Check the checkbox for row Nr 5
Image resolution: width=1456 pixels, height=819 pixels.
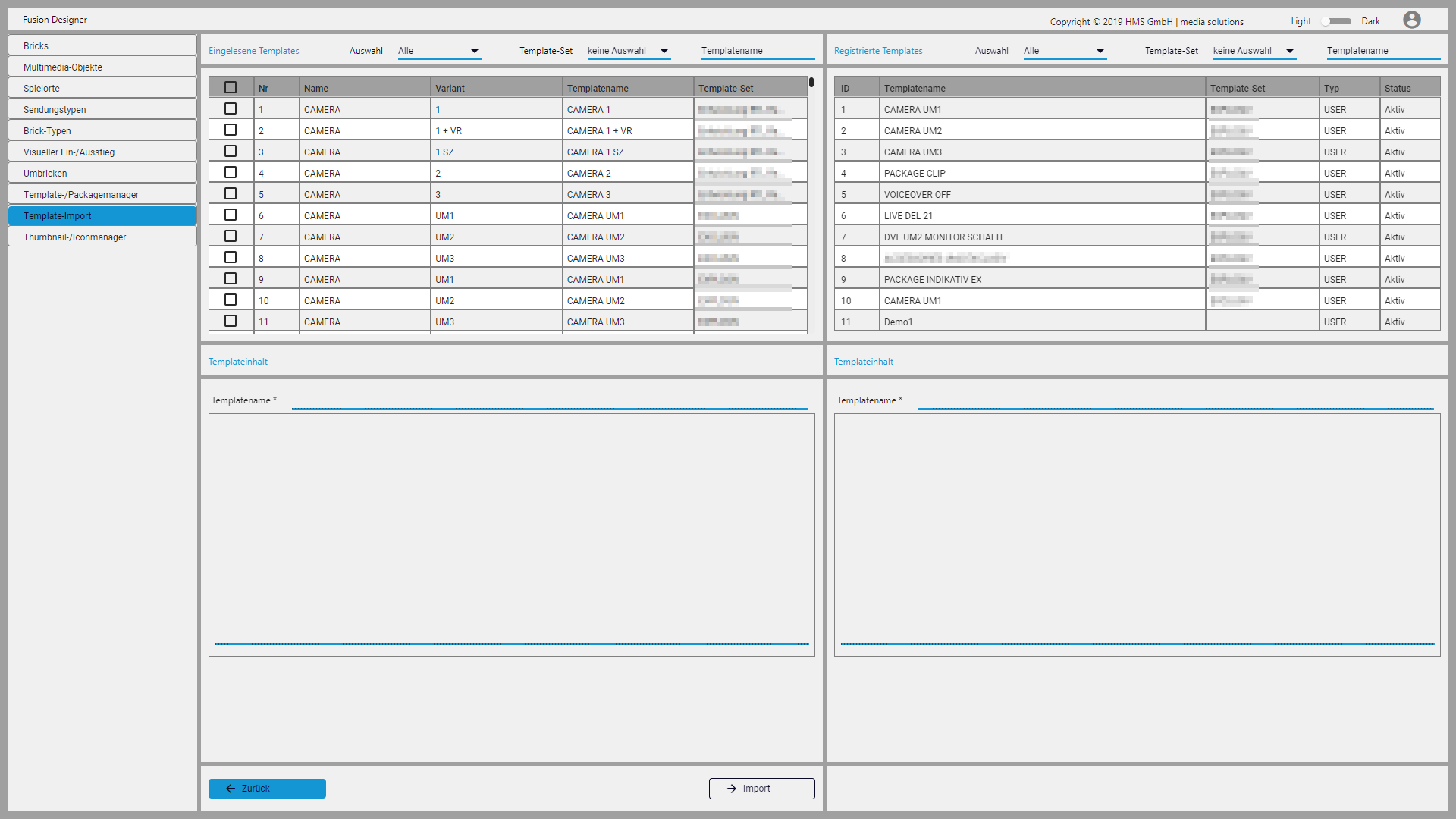coord(231,193)
